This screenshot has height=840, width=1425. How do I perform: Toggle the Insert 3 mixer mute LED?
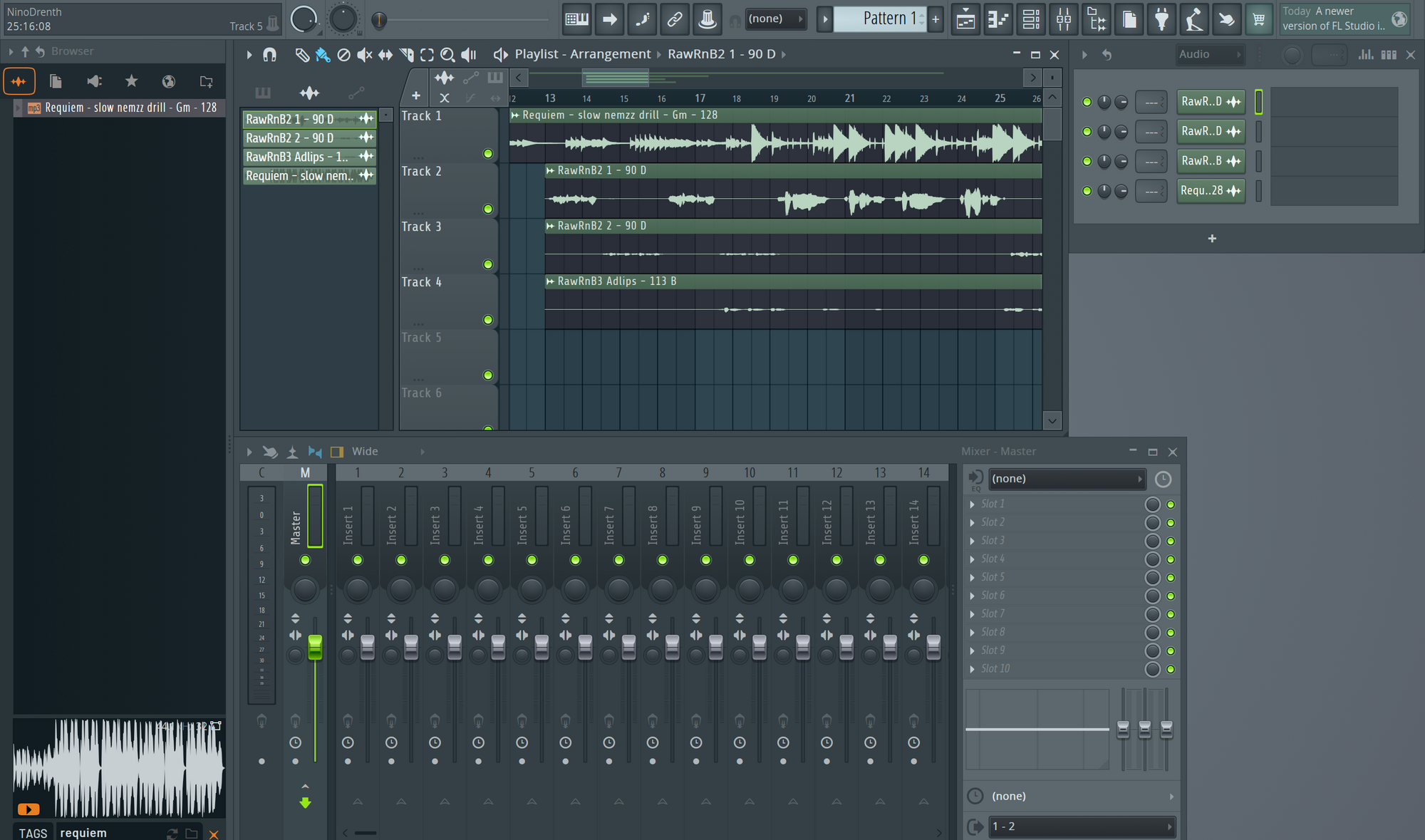pyautogui.click(x=445, y=560)
